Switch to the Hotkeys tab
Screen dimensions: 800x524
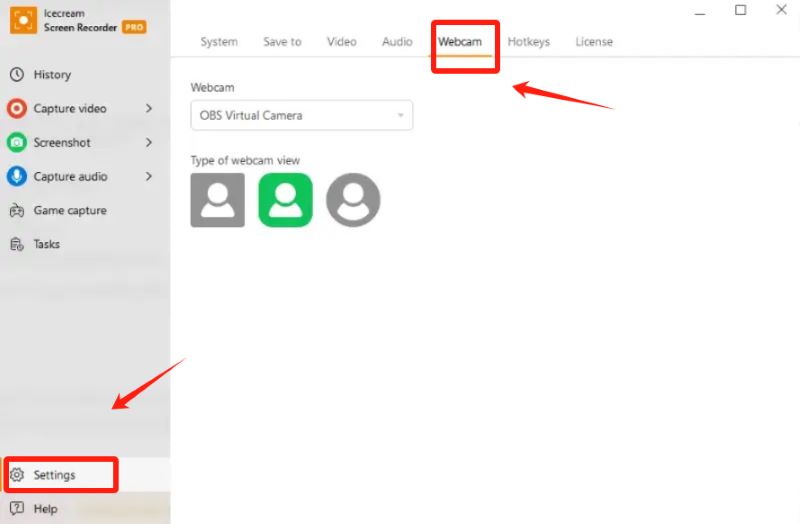point(529,42)
